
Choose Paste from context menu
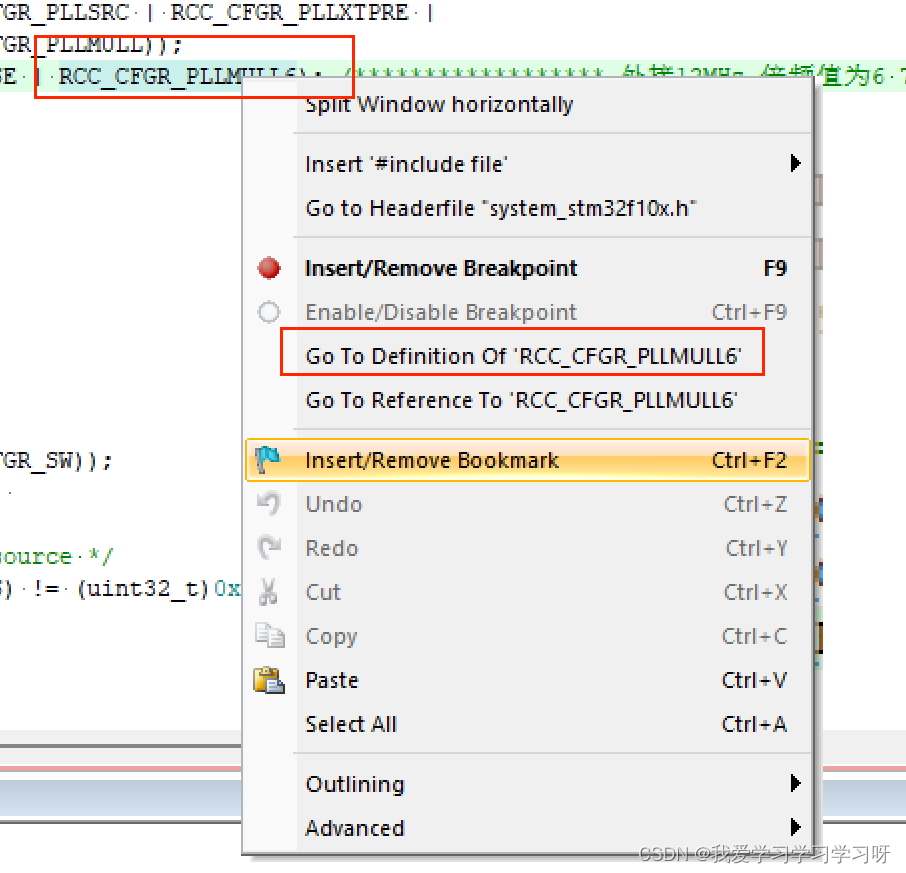(527, 680)
